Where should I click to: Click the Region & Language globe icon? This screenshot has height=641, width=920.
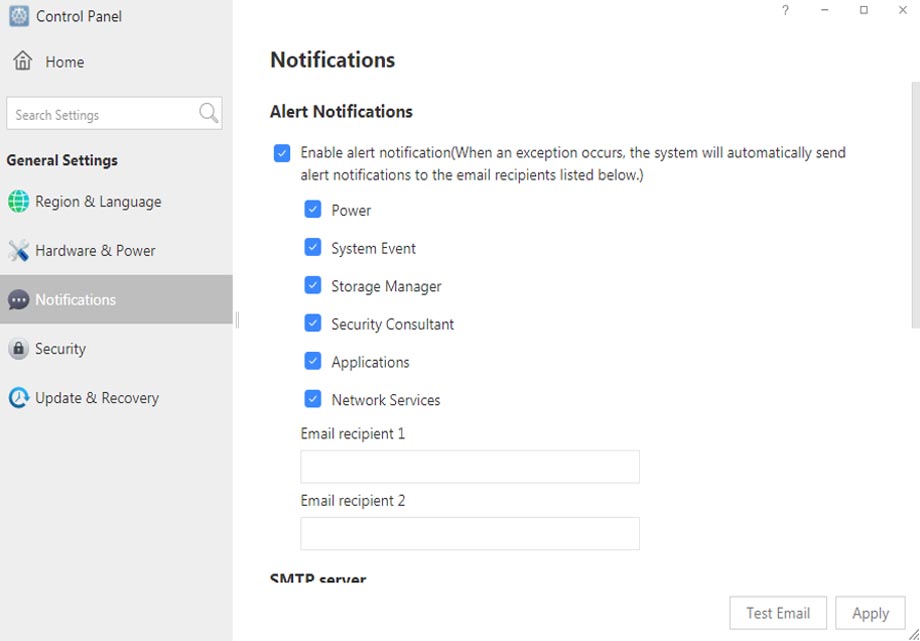18,201
